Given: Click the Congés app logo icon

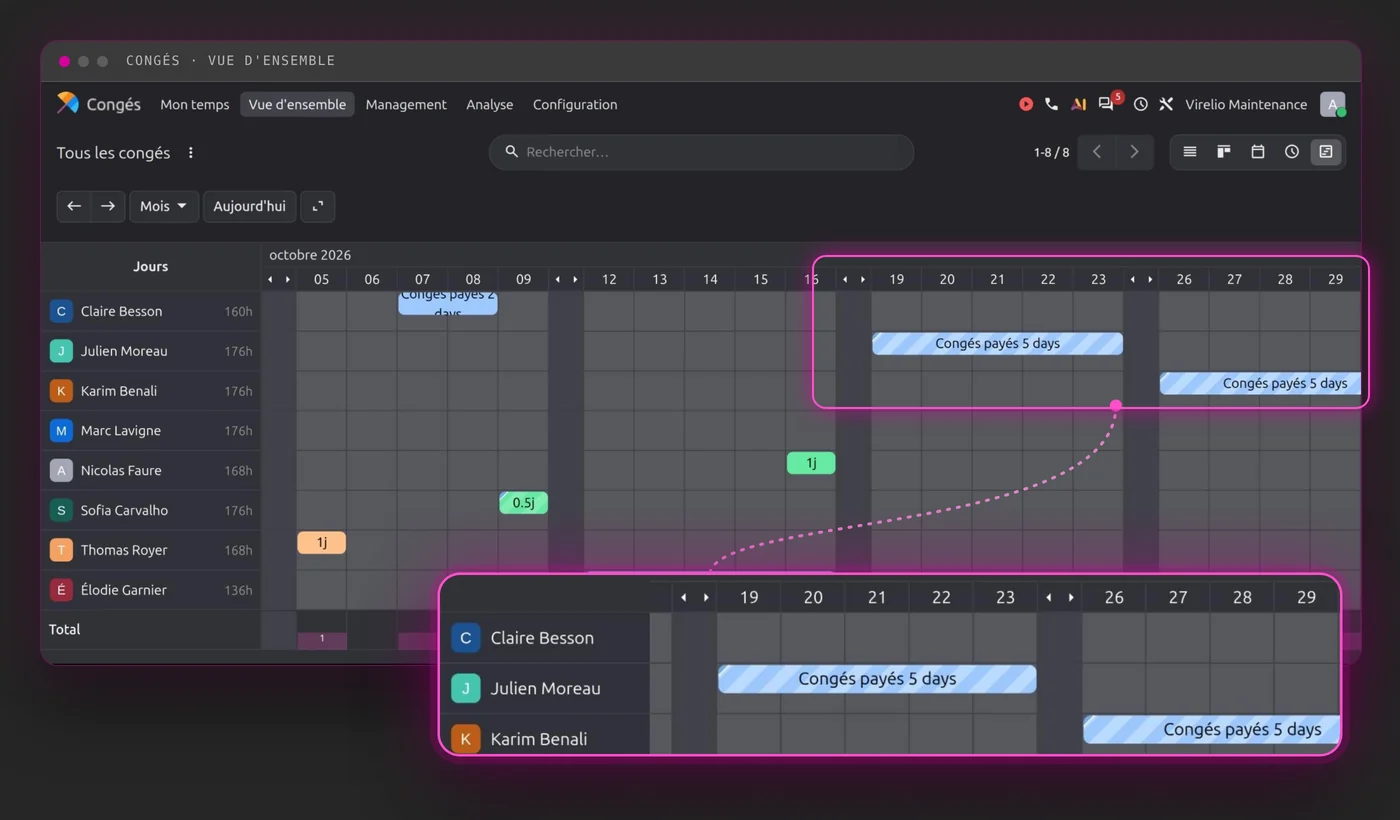Looking at the screenshot, I should (67, 103).
